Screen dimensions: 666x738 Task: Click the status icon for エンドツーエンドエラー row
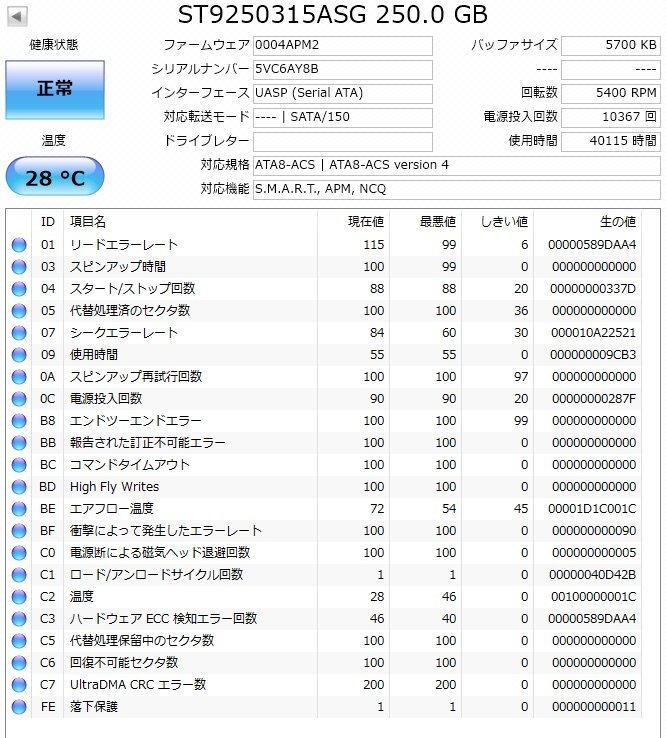(x=19, y=421)
